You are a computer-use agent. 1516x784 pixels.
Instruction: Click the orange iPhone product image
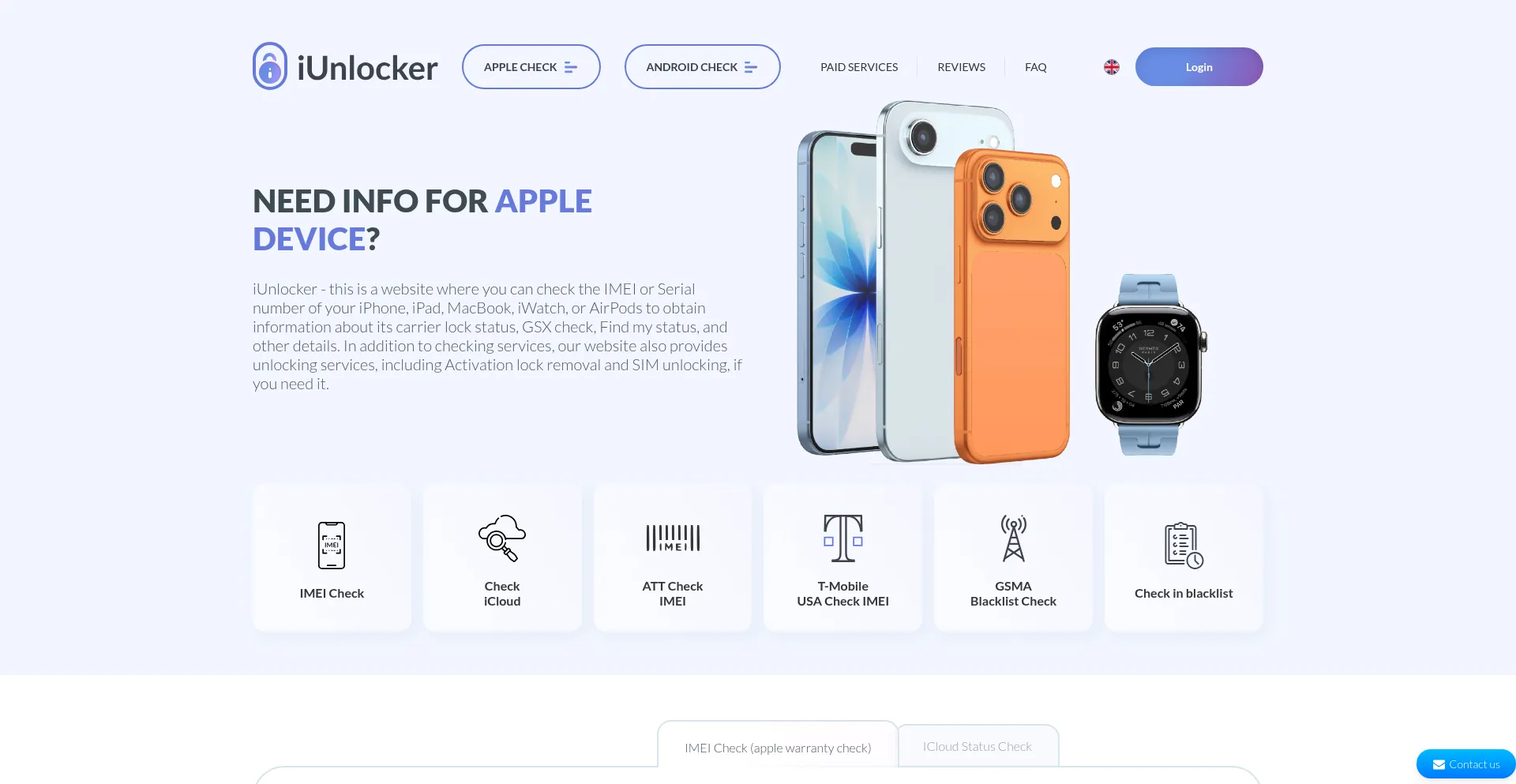pyautogui.click(x=1012, y=306)
